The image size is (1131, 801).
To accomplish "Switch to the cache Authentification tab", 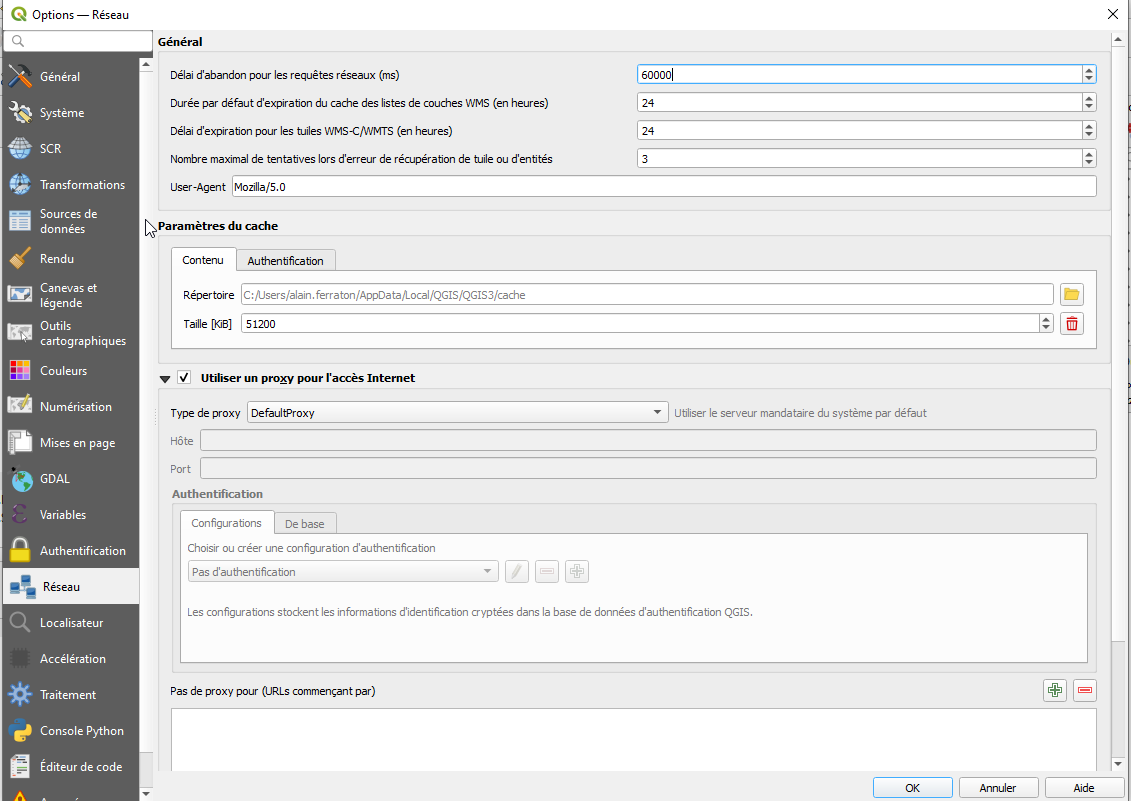I will tap(285, 260).
